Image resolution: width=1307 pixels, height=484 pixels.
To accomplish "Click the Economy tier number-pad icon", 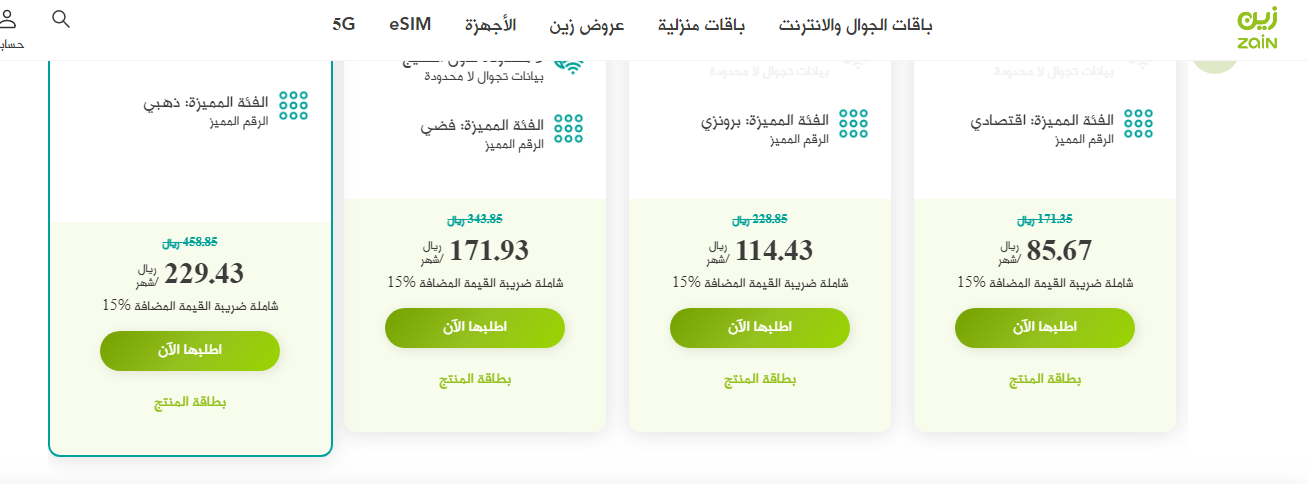I will (1138, 122).
